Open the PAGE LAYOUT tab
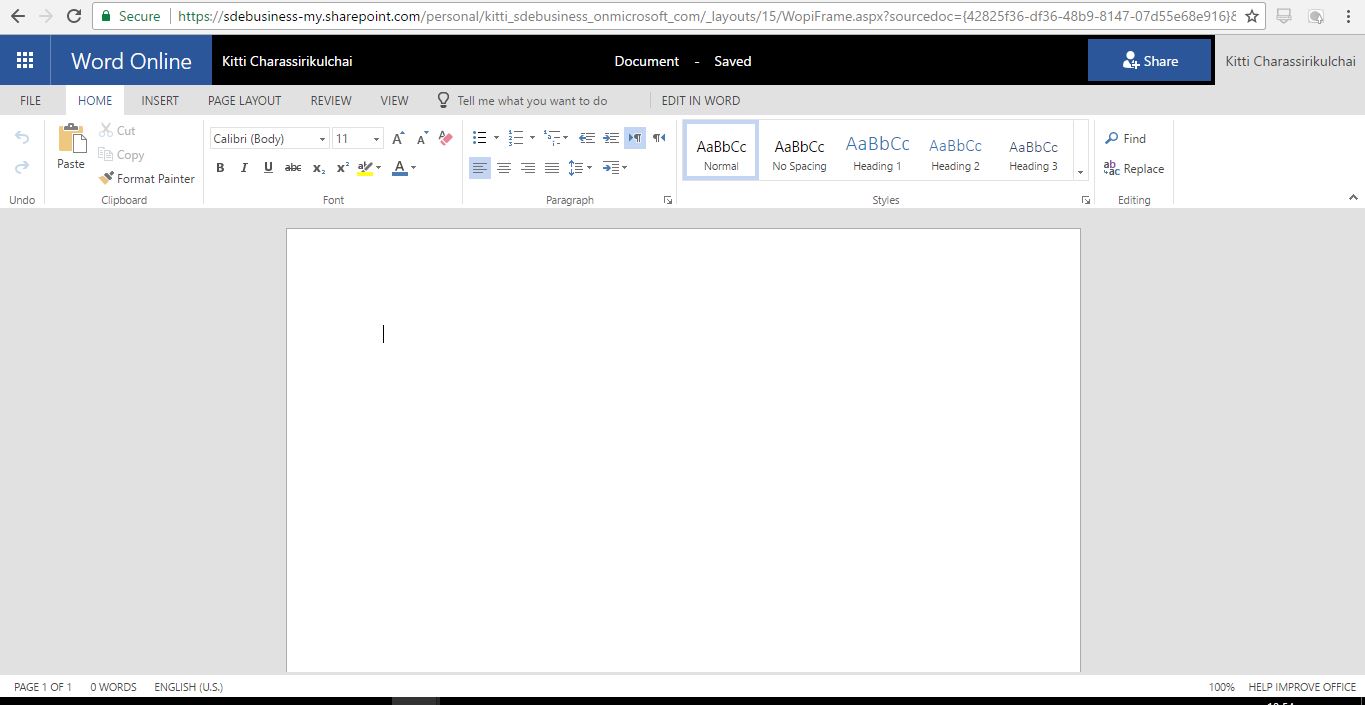This screenshot has width=1365, height=705. pos(244,101)
